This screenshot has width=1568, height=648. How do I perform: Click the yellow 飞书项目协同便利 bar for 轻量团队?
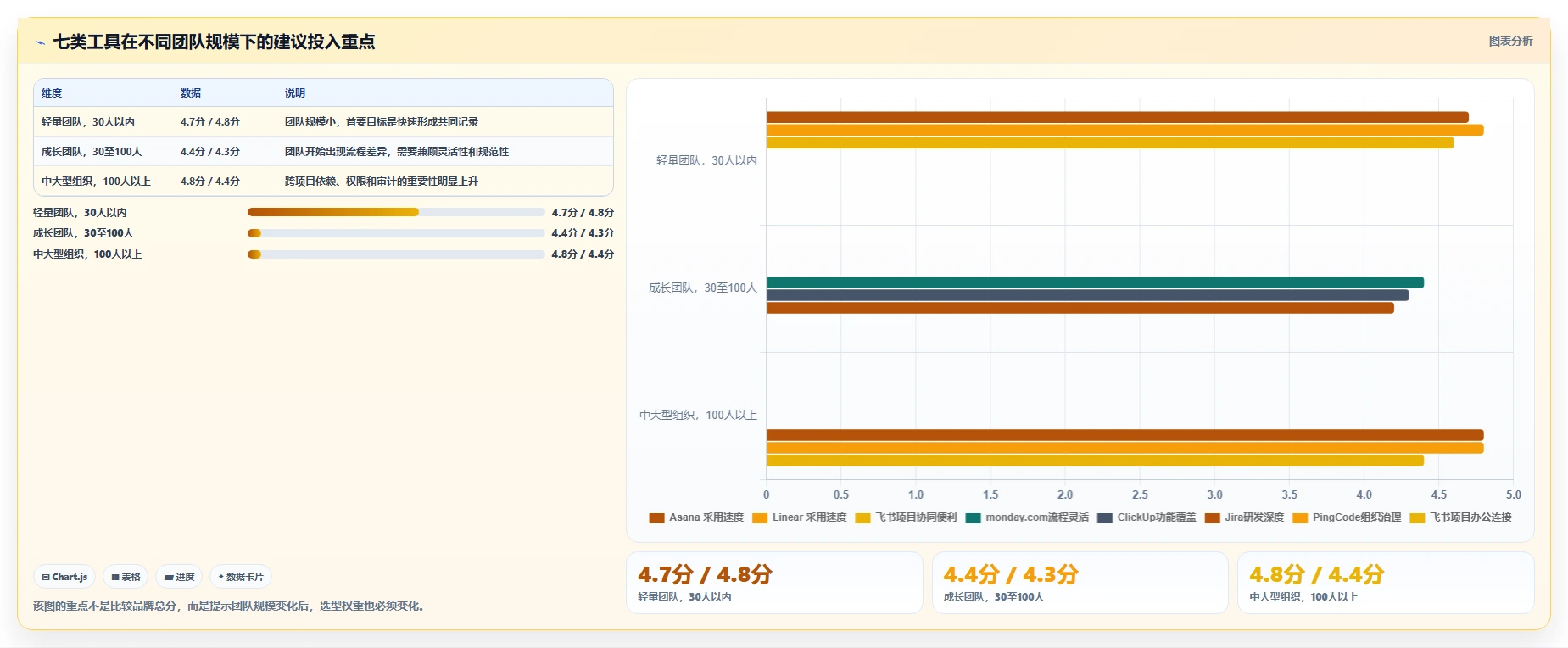pyautogui.click(x=1110, y=142)
